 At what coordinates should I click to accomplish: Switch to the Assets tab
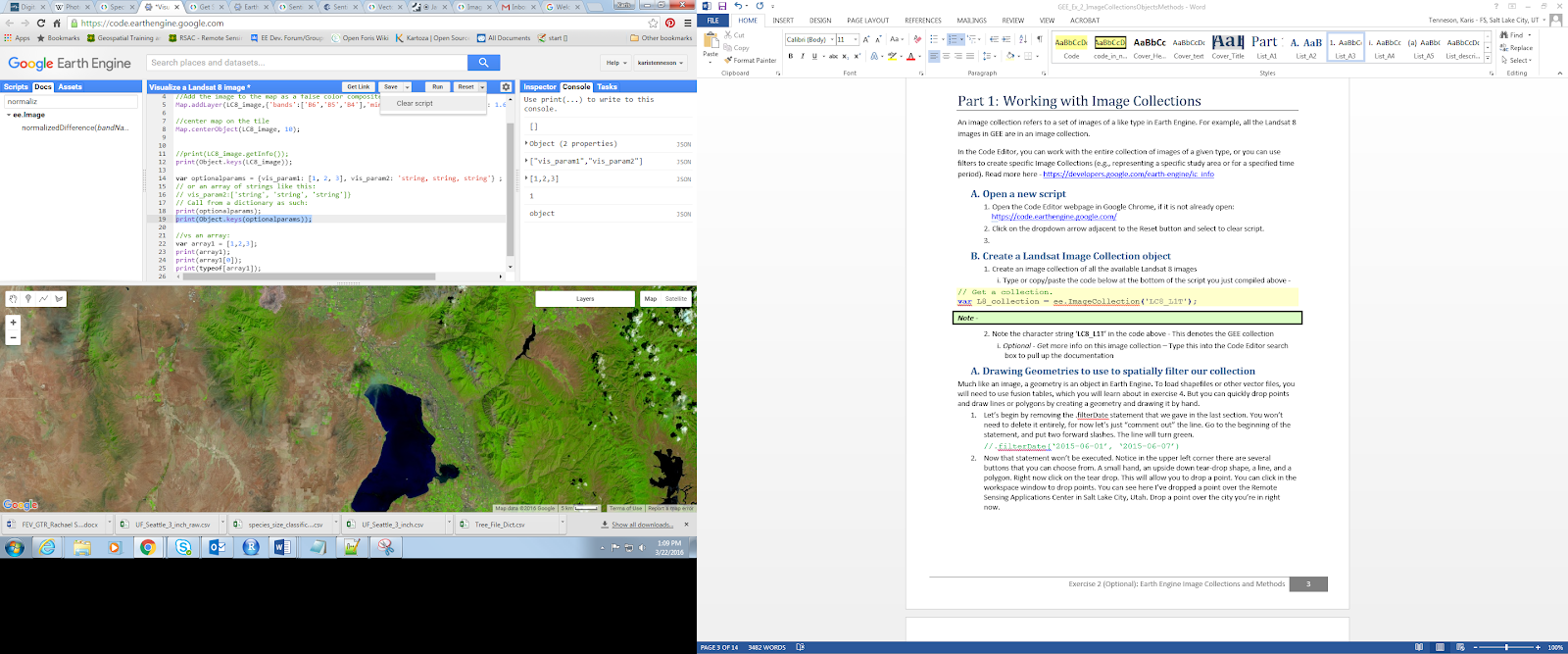point(71,86)
